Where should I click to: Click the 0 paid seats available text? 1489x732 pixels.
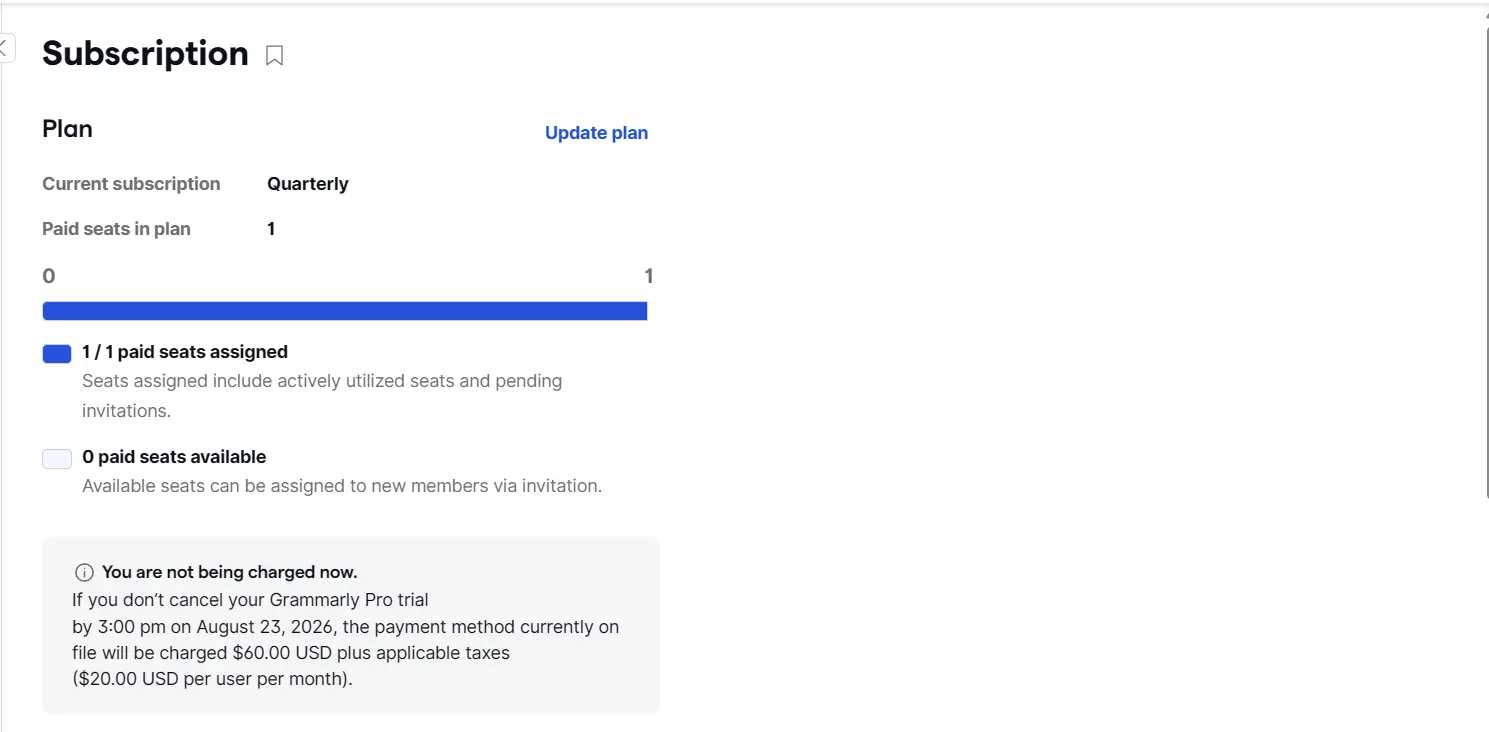click(x=174, y=457)
